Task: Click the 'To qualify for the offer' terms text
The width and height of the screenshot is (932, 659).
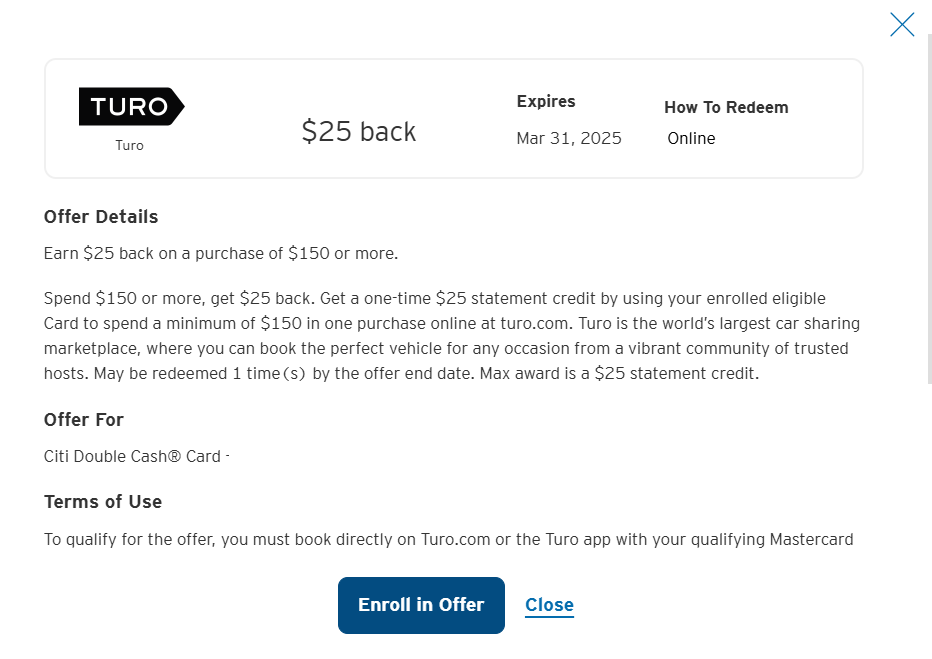Action: [x=448, y=540]
